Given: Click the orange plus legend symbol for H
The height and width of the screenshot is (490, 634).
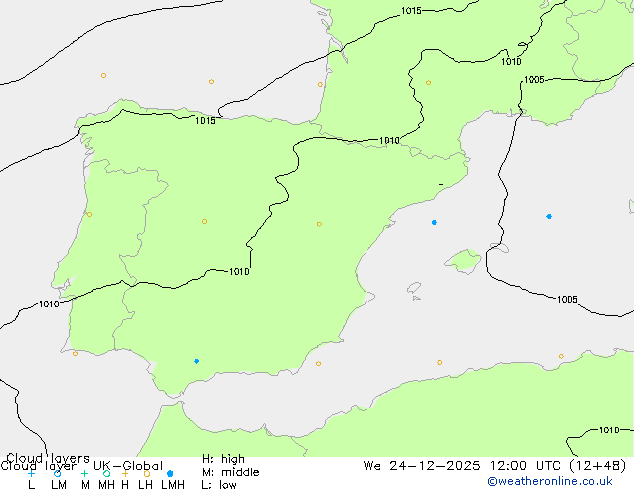Looking at the screenshot, I should point(125,473).
